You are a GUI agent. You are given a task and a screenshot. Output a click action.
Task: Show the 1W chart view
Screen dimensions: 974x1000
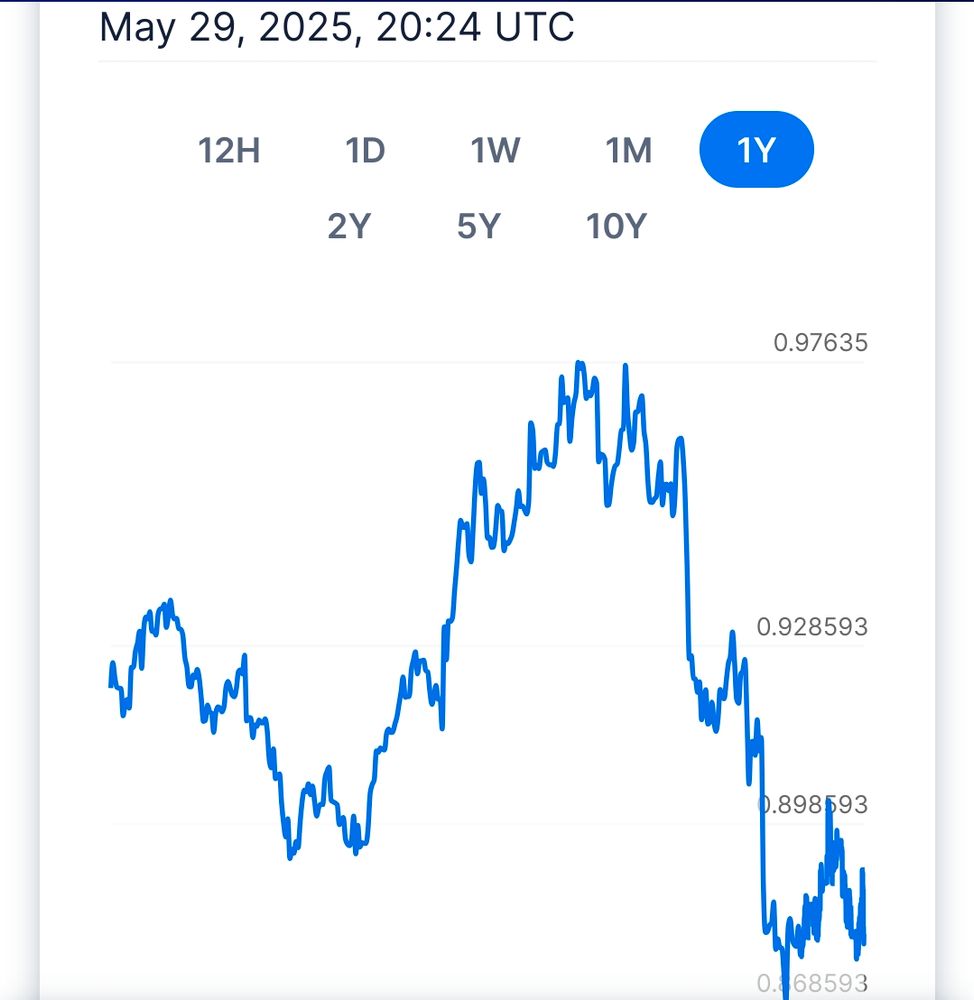pos(495,151)
